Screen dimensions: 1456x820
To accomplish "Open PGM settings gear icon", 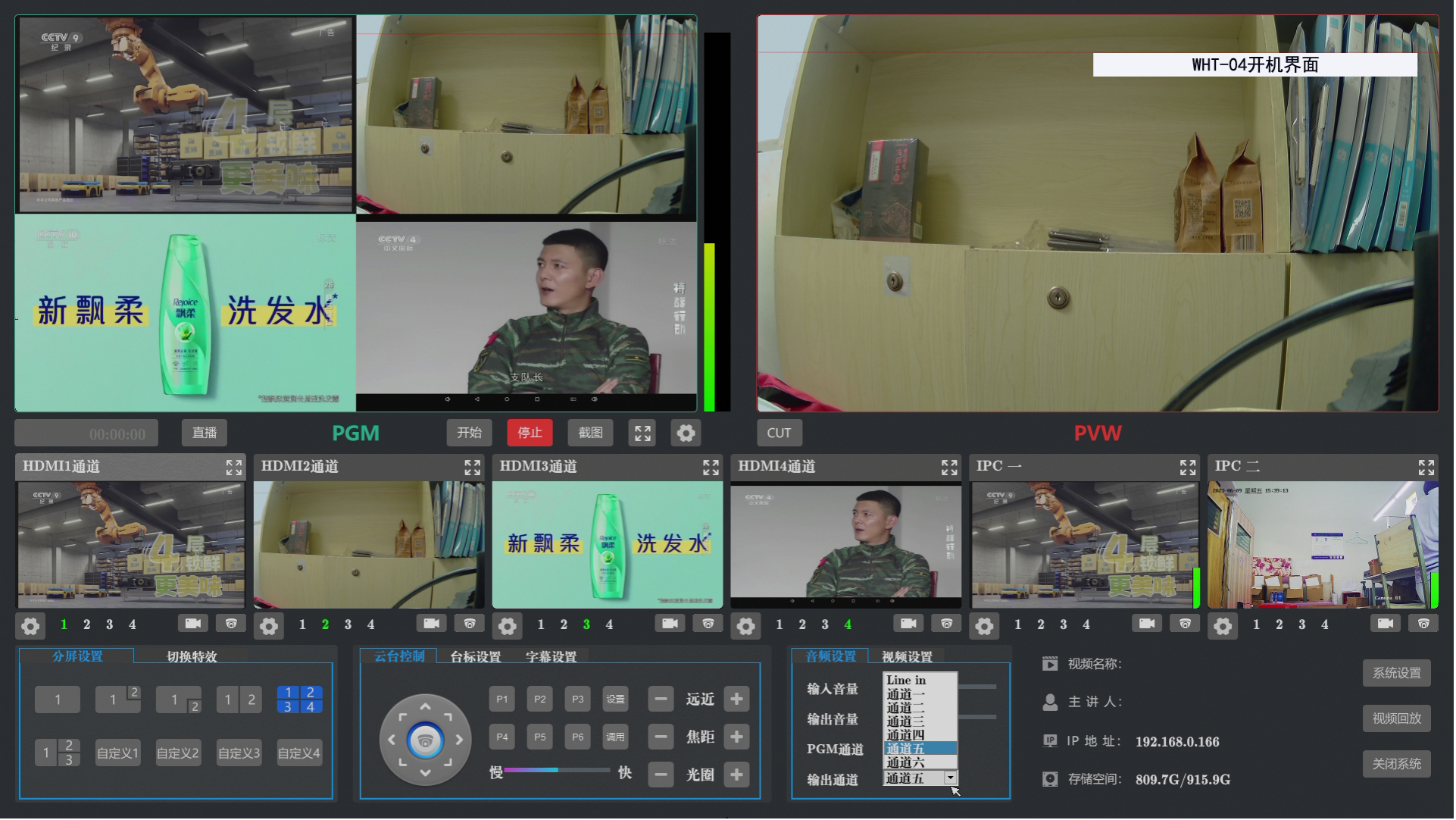I will 686,433.
